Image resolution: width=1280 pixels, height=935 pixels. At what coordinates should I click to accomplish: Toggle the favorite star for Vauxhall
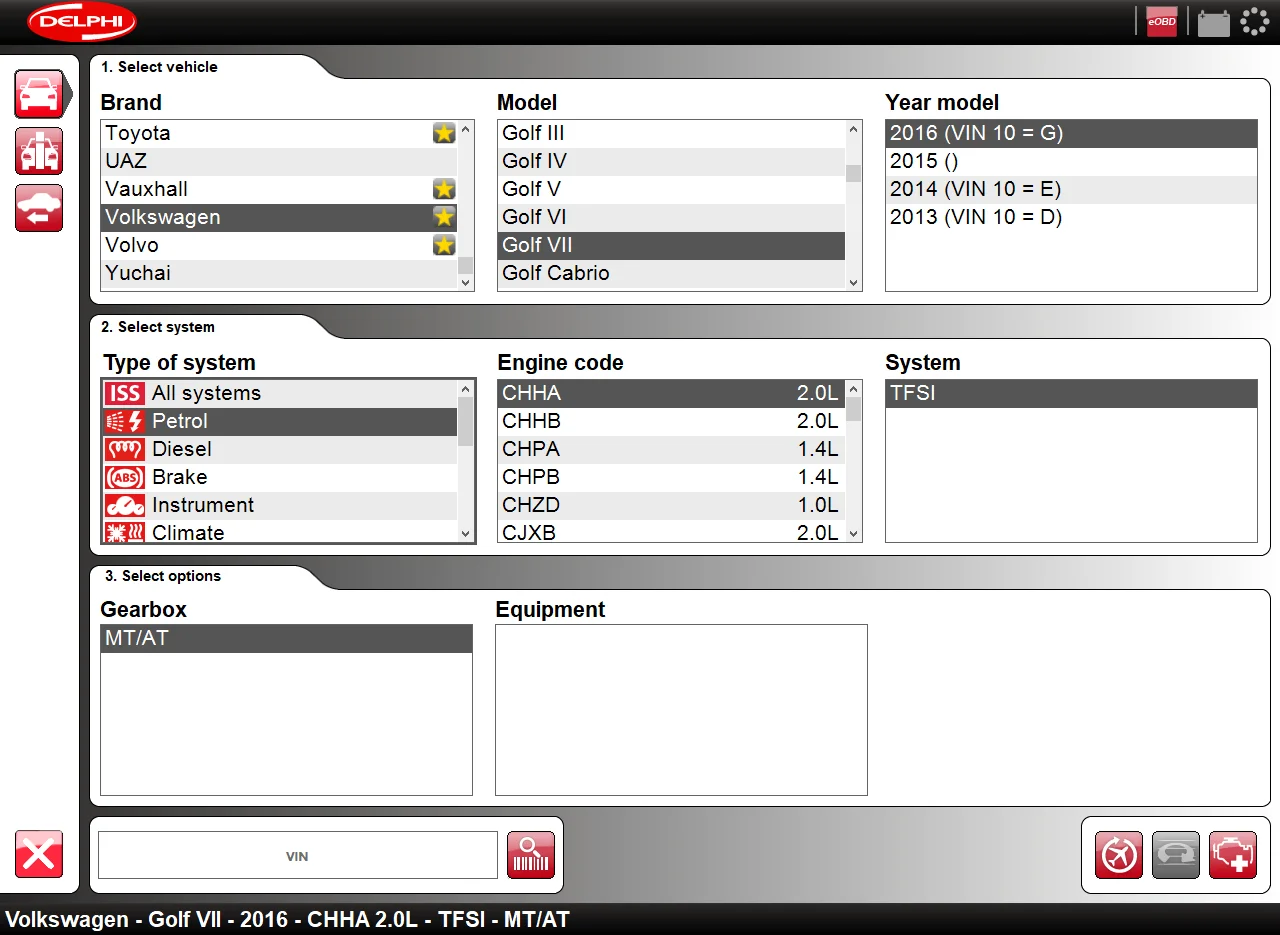coord(444,189)
